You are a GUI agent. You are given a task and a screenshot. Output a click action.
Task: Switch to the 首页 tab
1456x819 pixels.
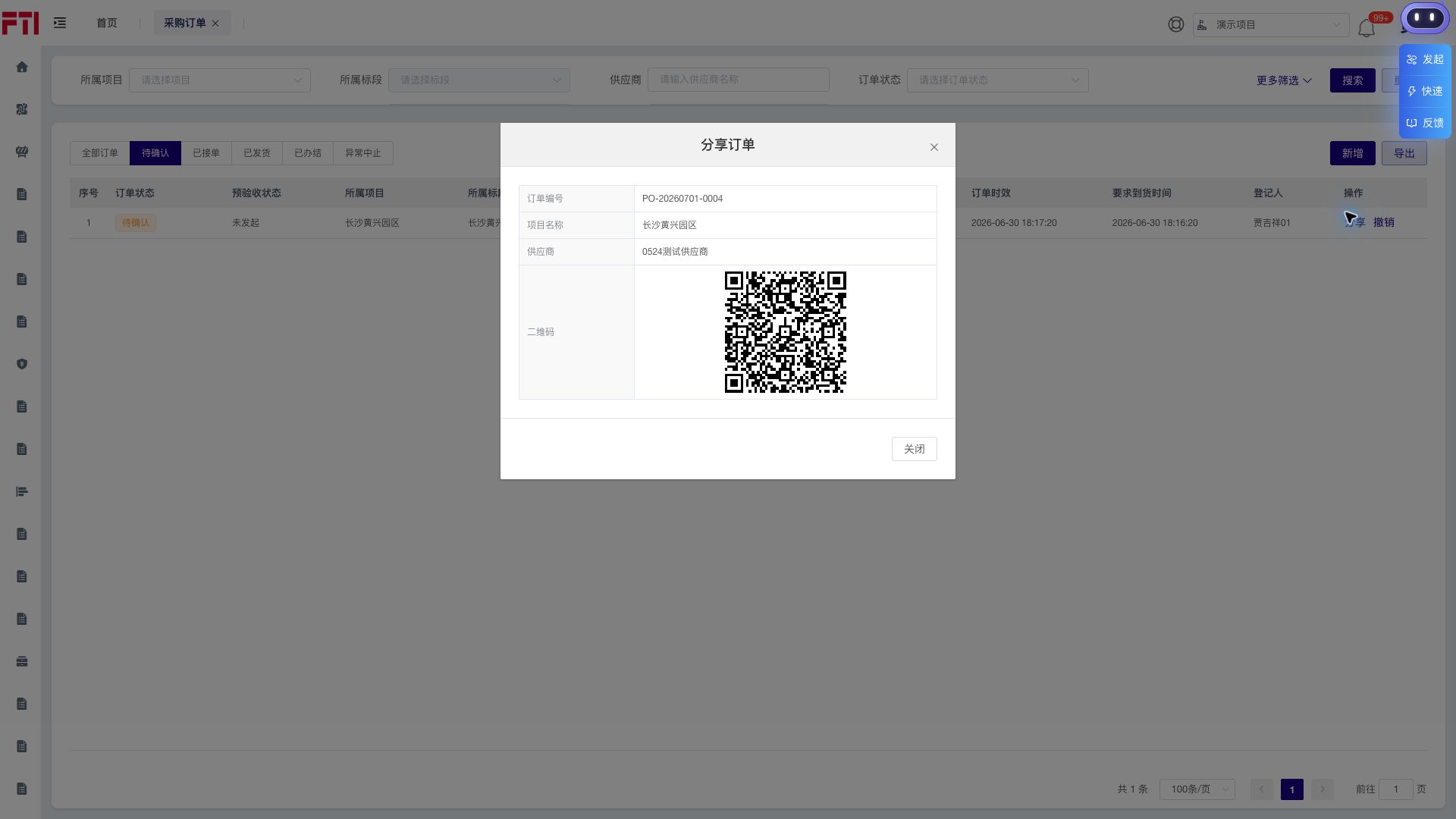[107, 24]
